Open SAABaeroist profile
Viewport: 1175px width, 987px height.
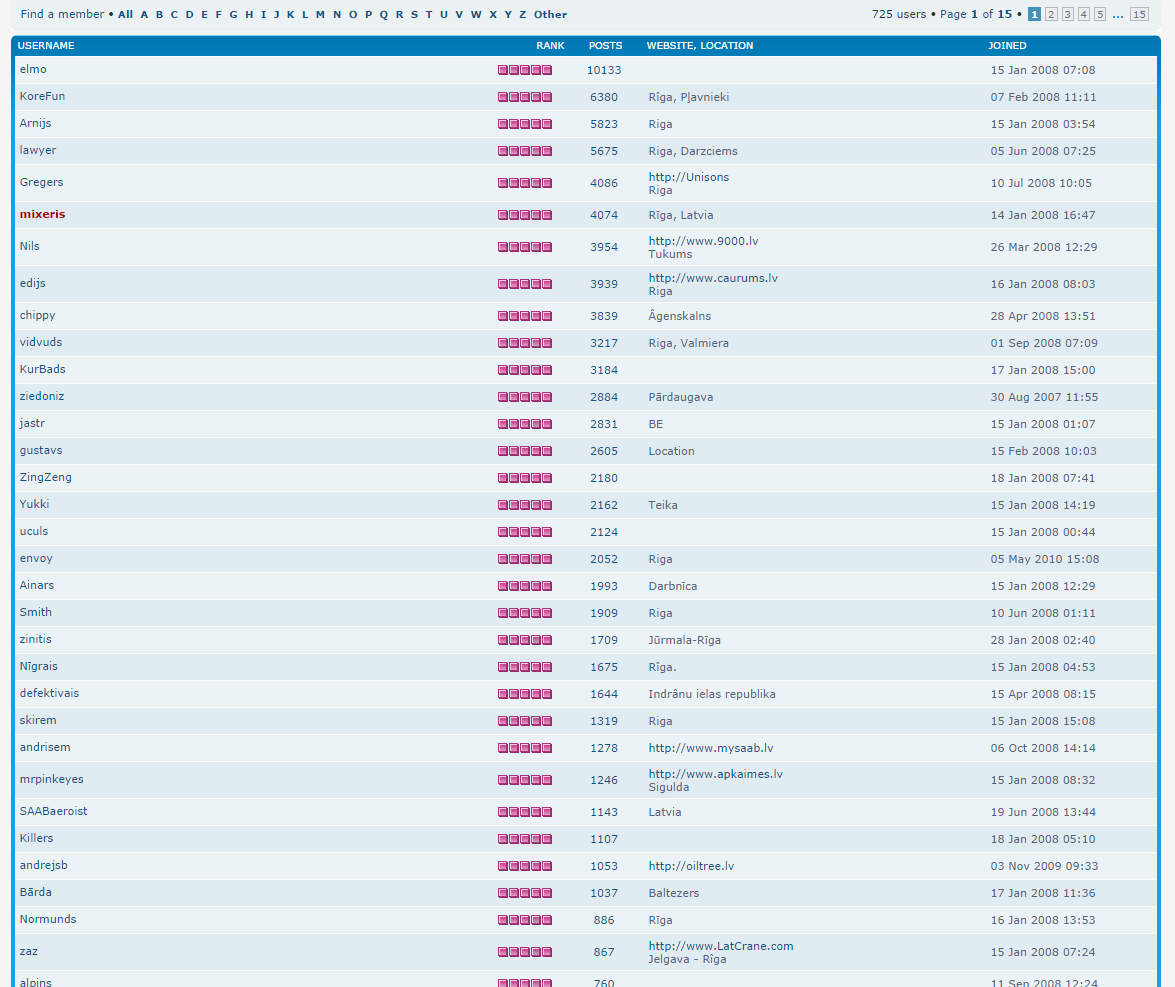pyautogui.click(x=53, y=811)
